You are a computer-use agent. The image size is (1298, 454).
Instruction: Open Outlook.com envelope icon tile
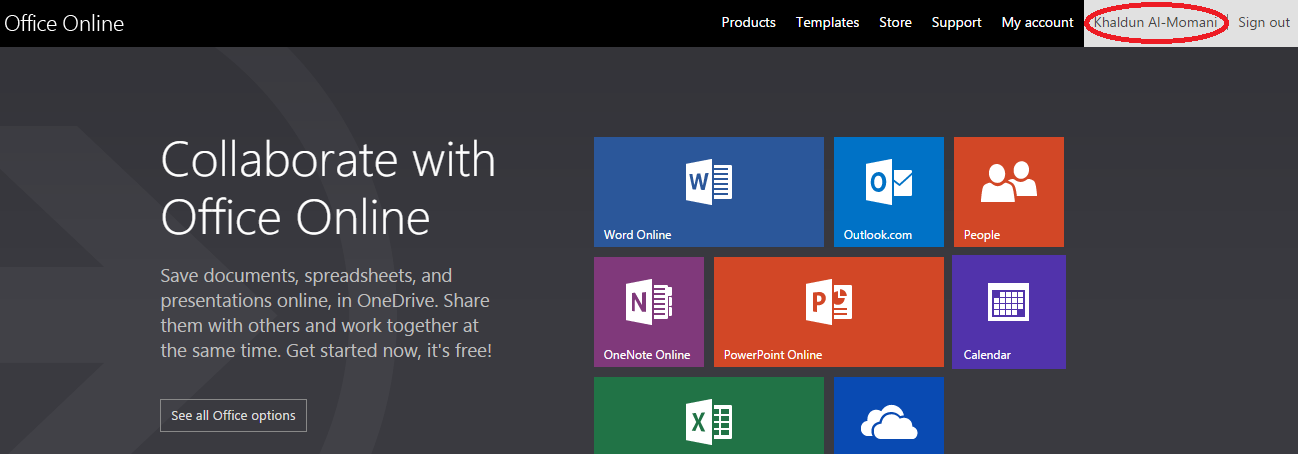889,182
